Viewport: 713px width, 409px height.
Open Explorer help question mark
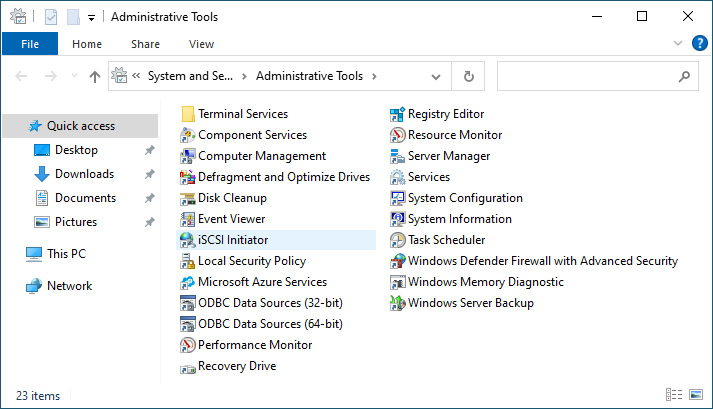699,43
